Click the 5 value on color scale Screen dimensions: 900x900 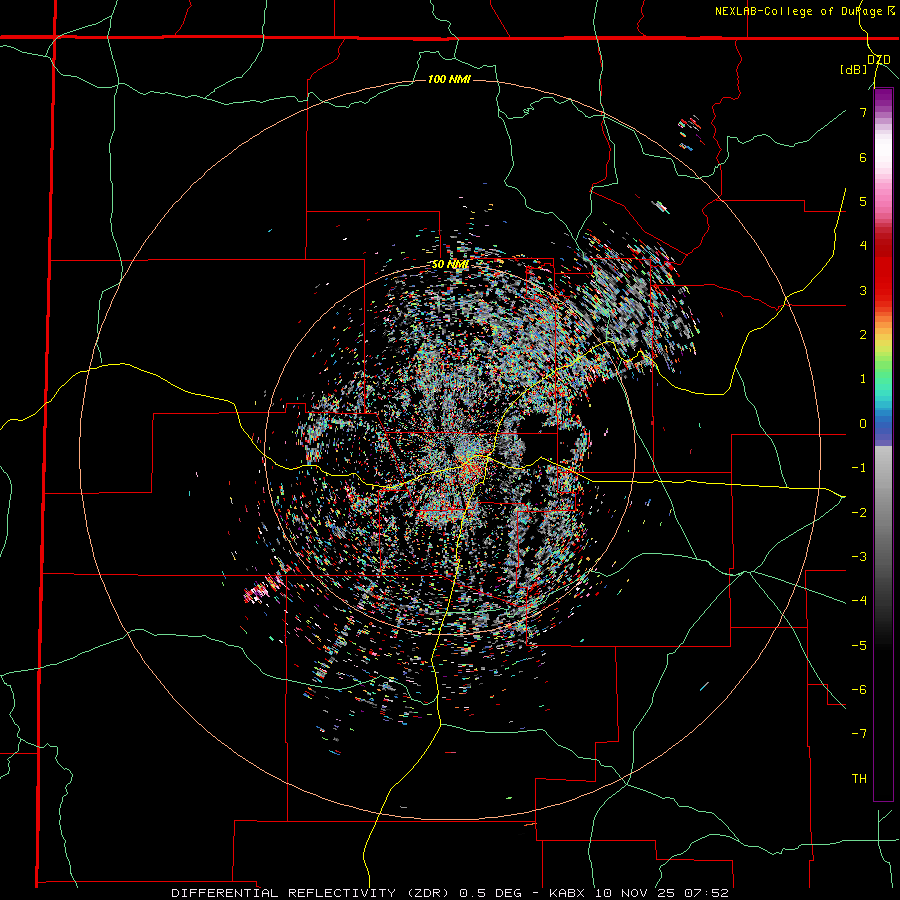pyautogui.click(x=863, y=201)
